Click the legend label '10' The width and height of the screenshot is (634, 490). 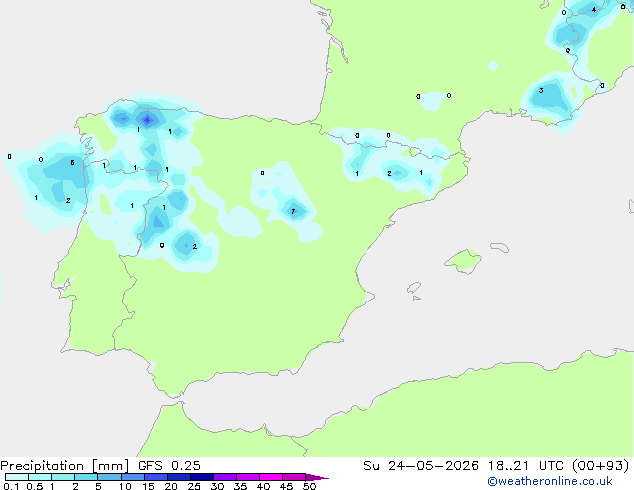[x=125, y=486]
